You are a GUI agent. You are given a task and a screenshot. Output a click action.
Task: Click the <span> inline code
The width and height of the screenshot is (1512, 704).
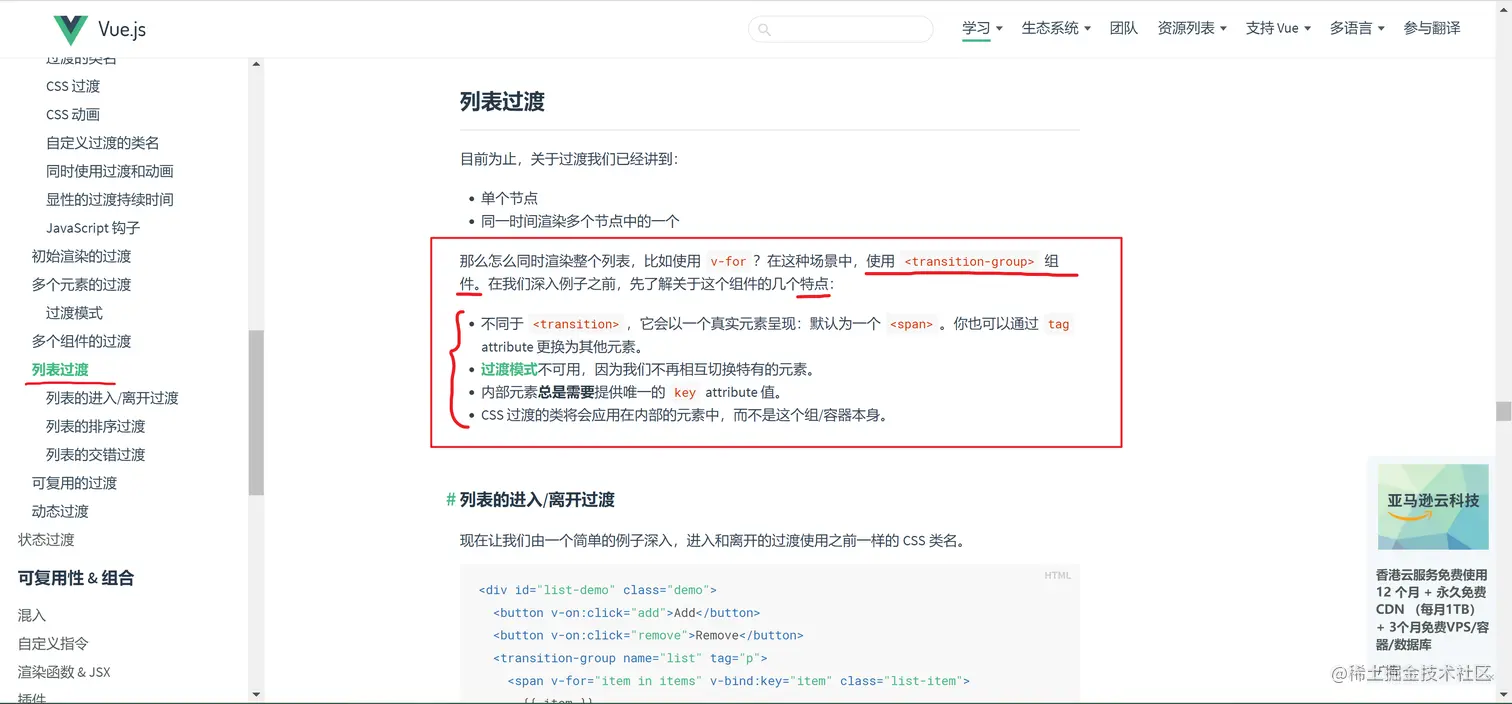click(x=912, y=324)
